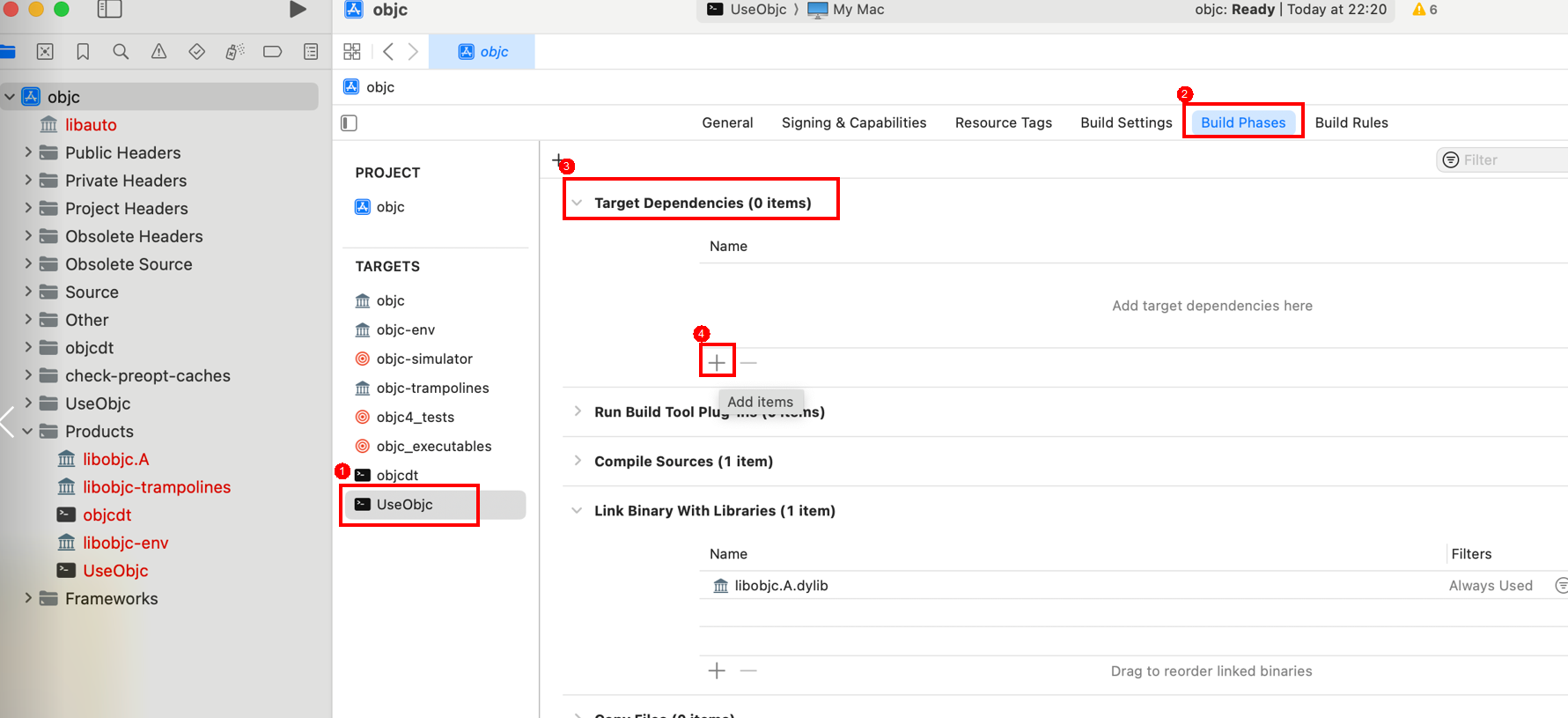Add items to Target Dependencies
Screen dimensions: 1568x718
[717, 362]
